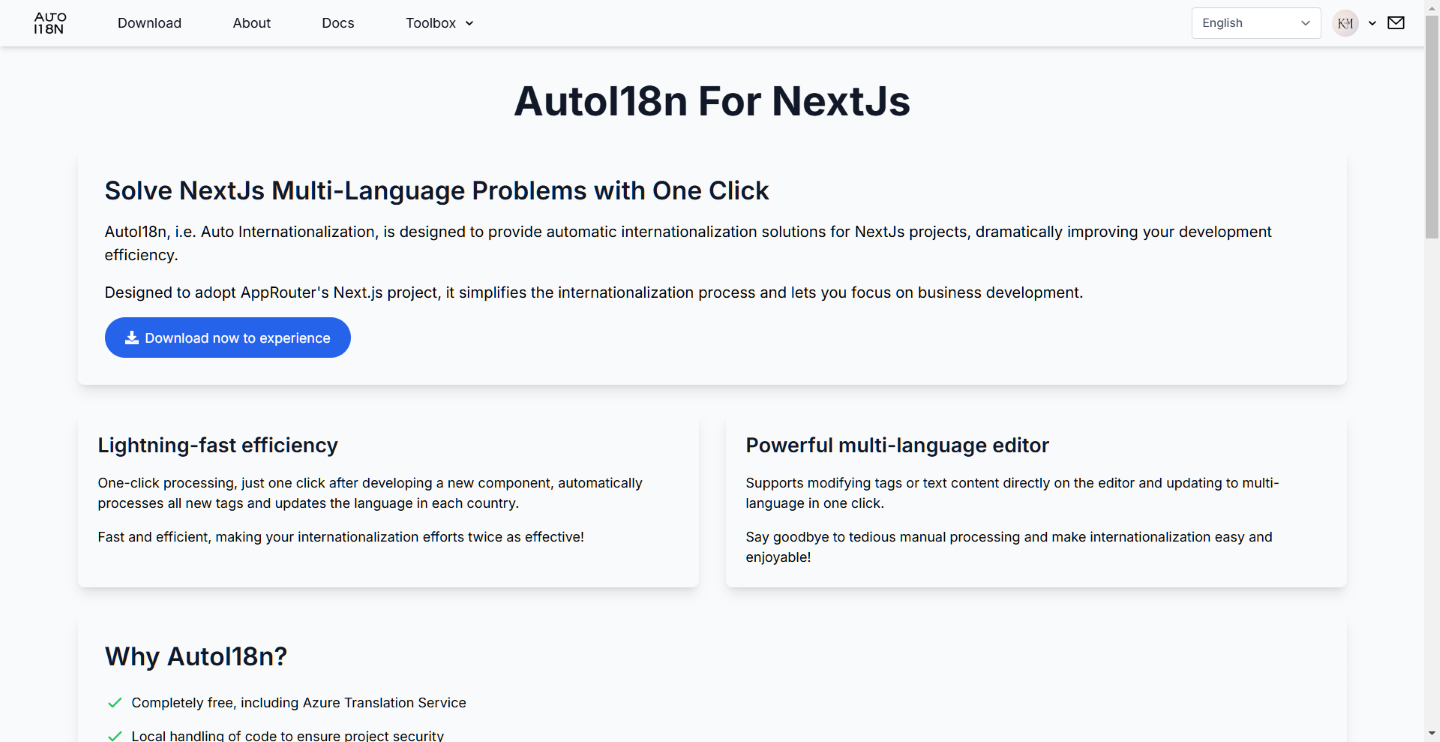Click the AutoI18n For NextJs heading
1440x742 pixels.
pos(712,101)
